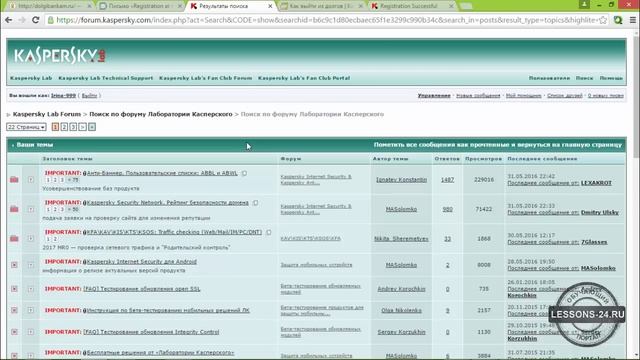640x360 pixels.
Task: Click reply count 1487
Action: click(447, 180)
